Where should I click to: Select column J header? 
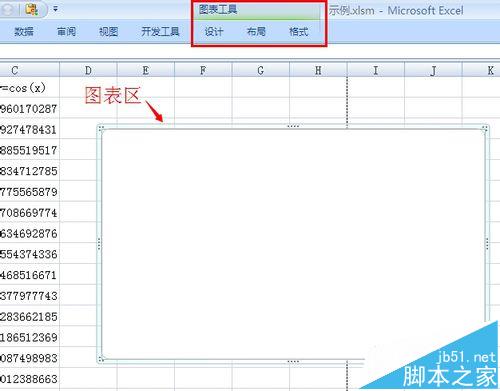coord(433,70)
